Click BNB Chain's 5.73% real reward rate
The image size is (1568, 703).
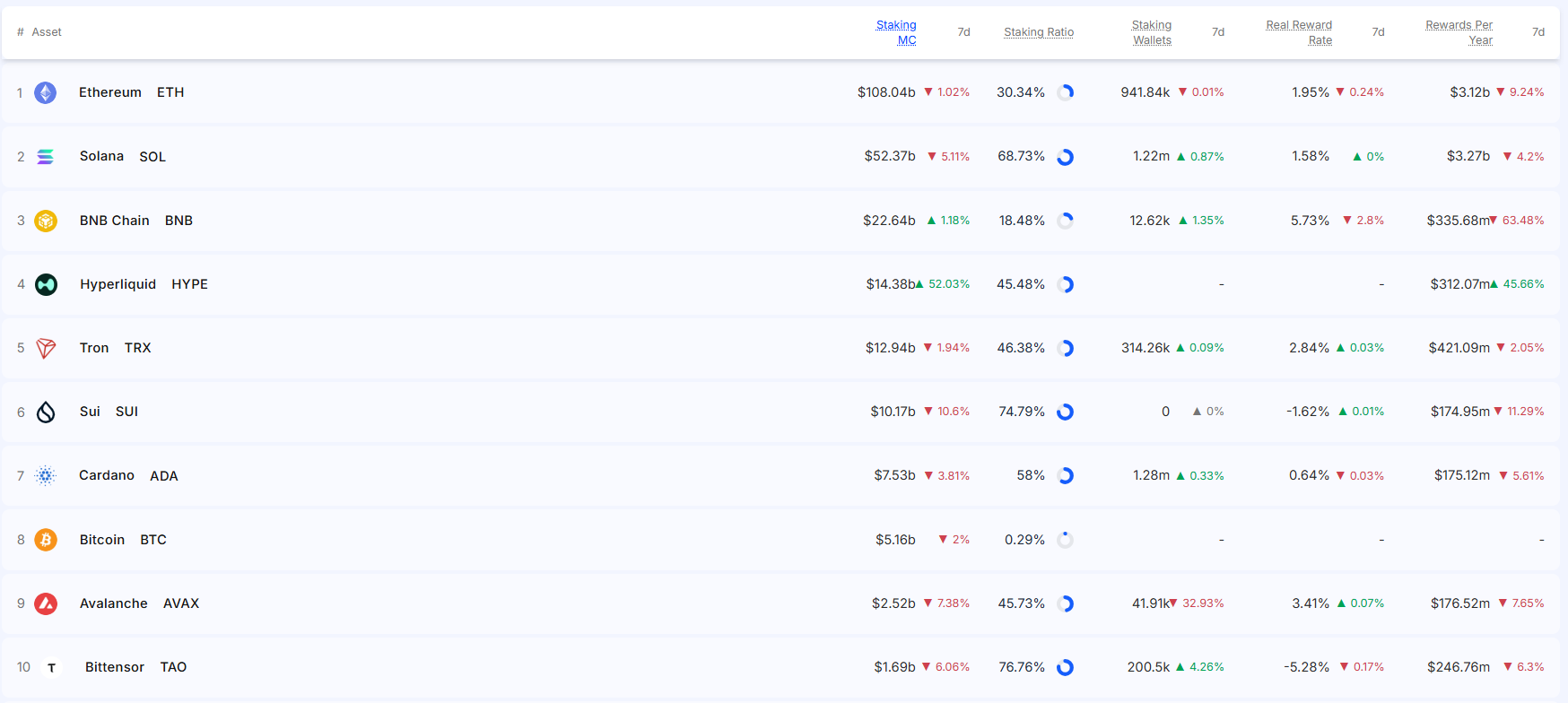[x=1310, y=221]
